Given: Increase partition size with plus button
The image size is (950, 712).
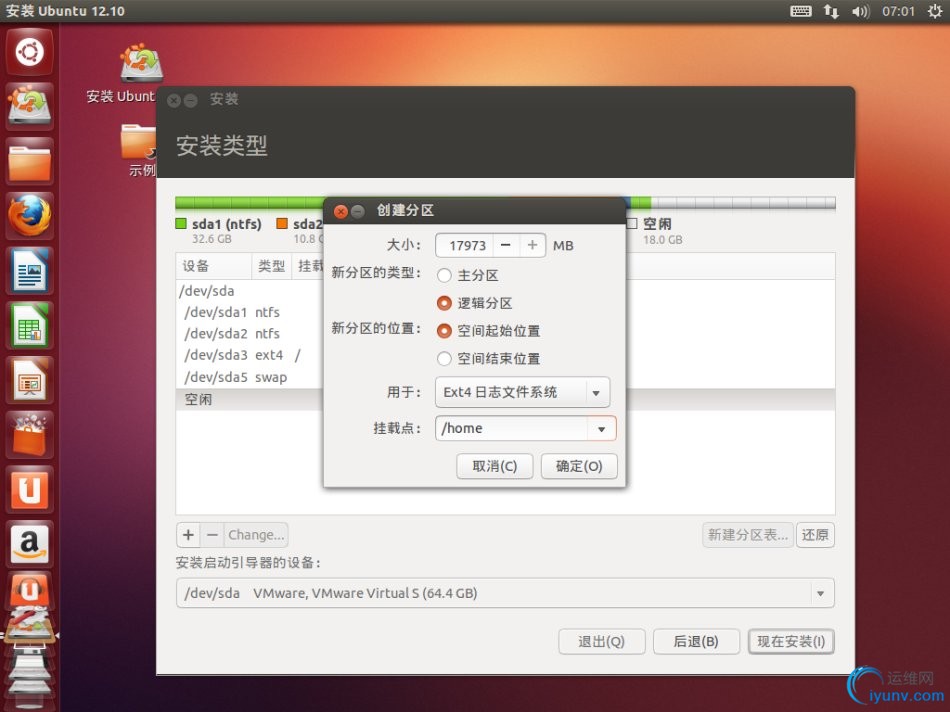Looking at the screenshot, I should tap(532, 245).
